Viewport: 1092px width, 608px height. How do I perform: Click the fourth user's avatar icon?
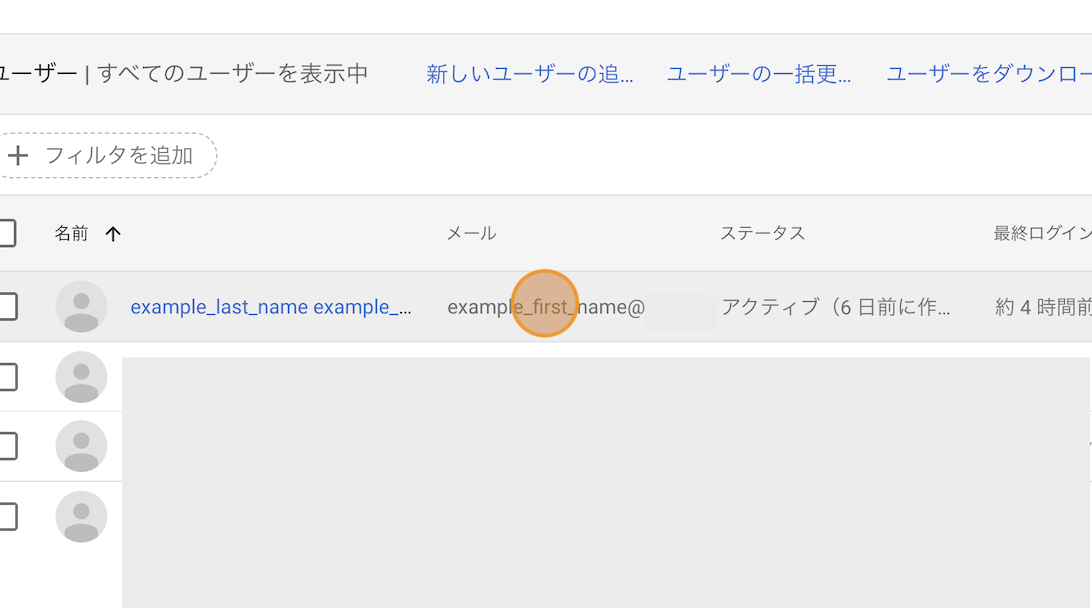[81, 516]
